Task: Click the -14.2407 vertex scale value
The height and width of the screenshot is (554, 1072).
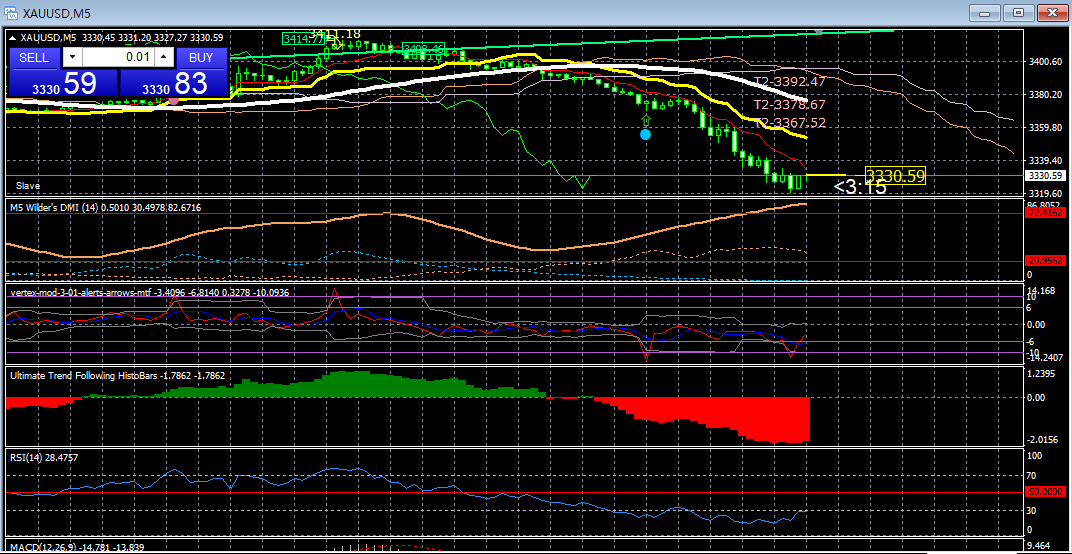Action: 1044,357
